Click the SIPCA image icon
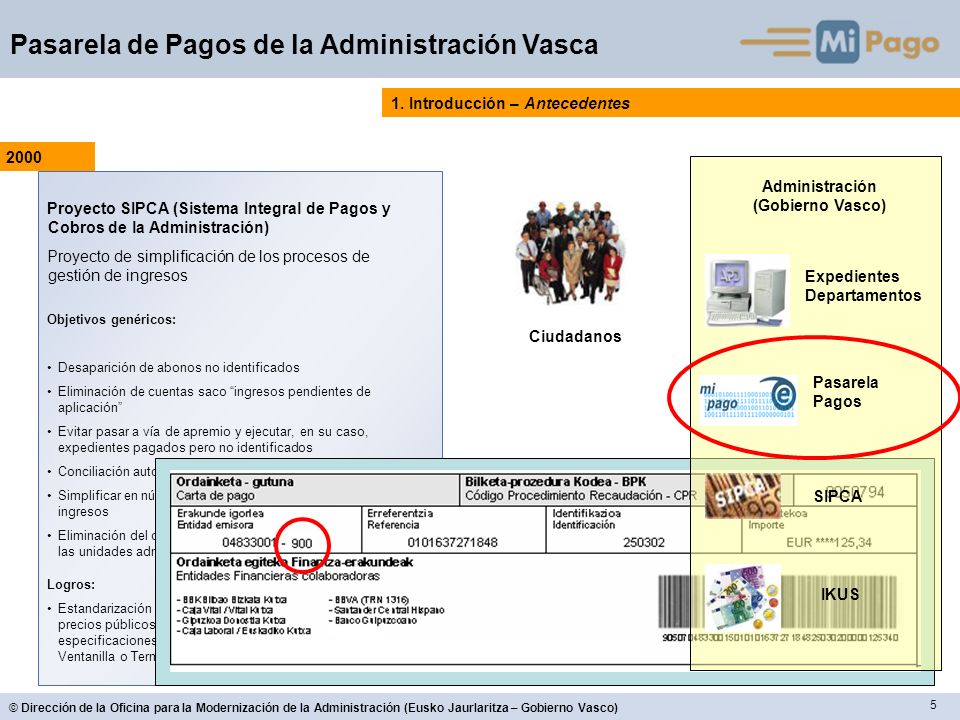The width and height of the screenshot is (960, 720). point(743,495)
